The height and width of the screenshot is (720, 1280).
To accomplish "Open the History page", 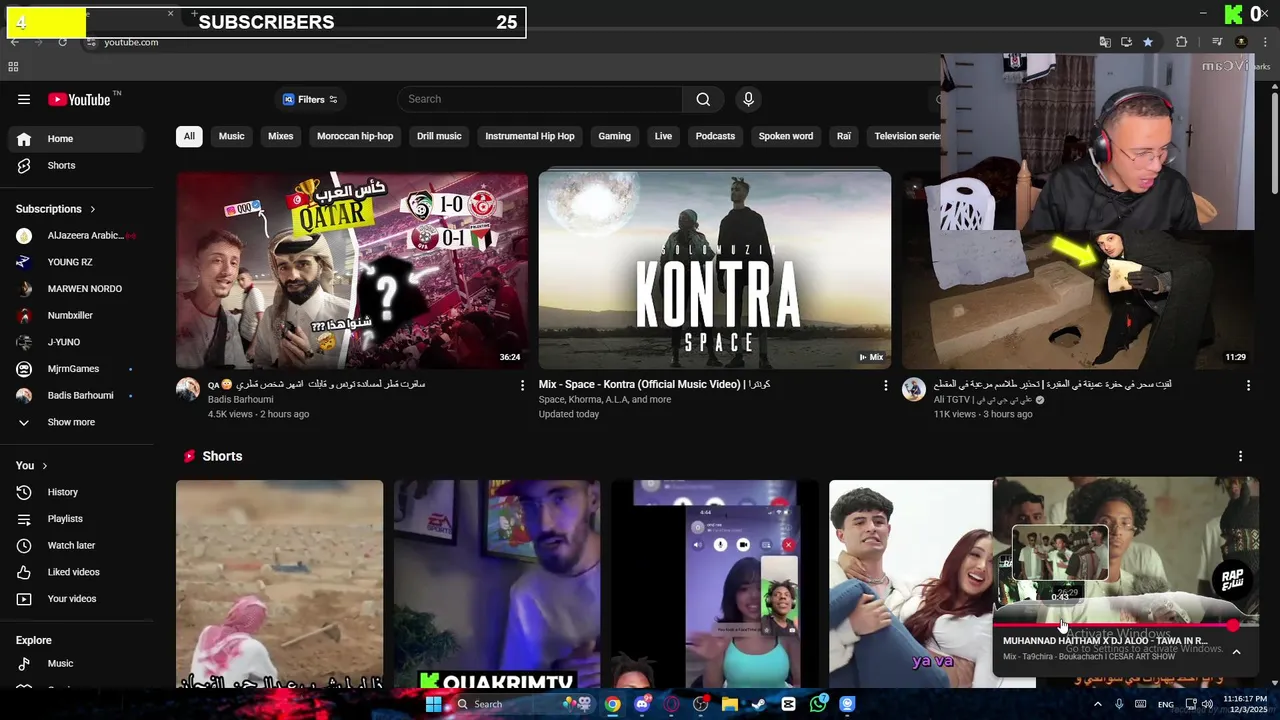I will coord(76,492).
